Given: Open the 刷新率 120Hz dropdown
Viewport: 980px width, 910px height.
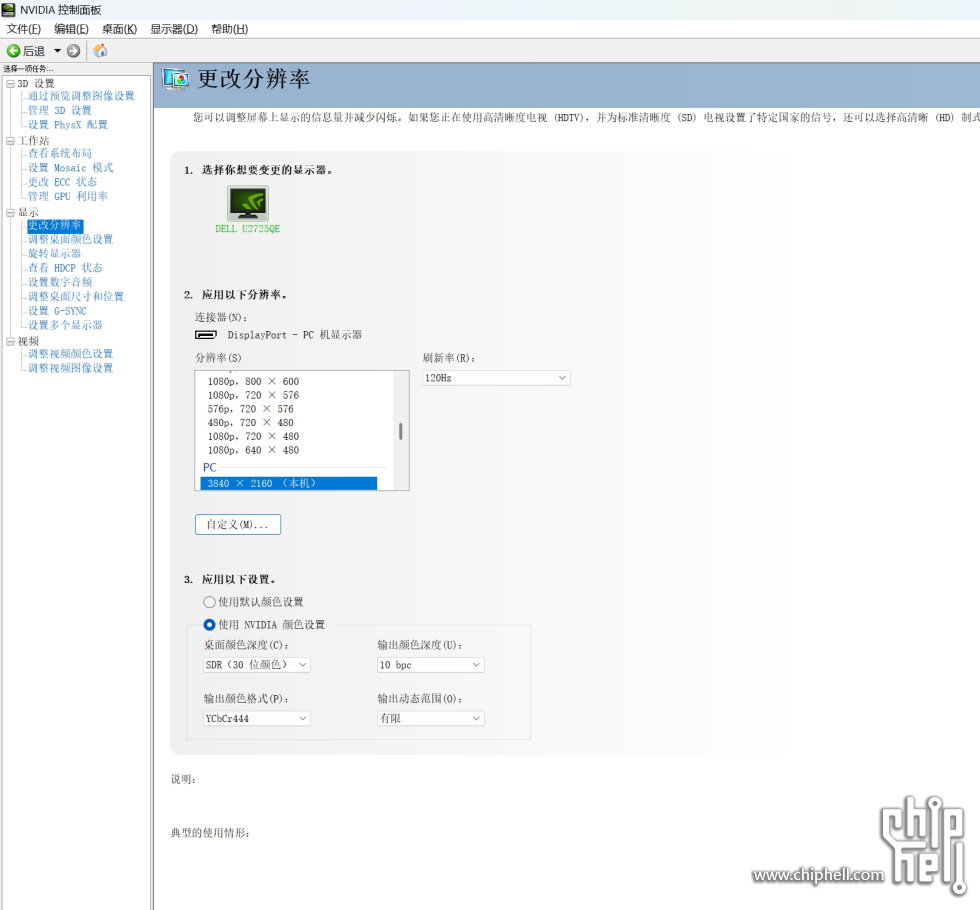Looking at the screenshot, I should click(x=496, y=378).
